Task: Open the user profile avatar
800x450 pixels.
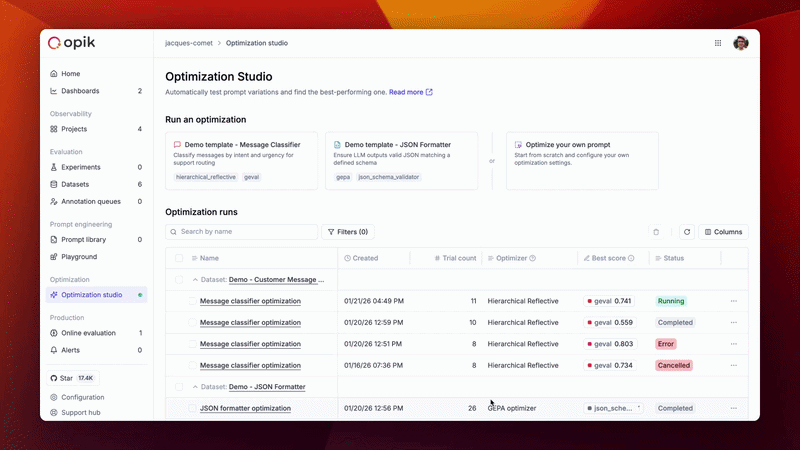Action: tap(741, 43)
